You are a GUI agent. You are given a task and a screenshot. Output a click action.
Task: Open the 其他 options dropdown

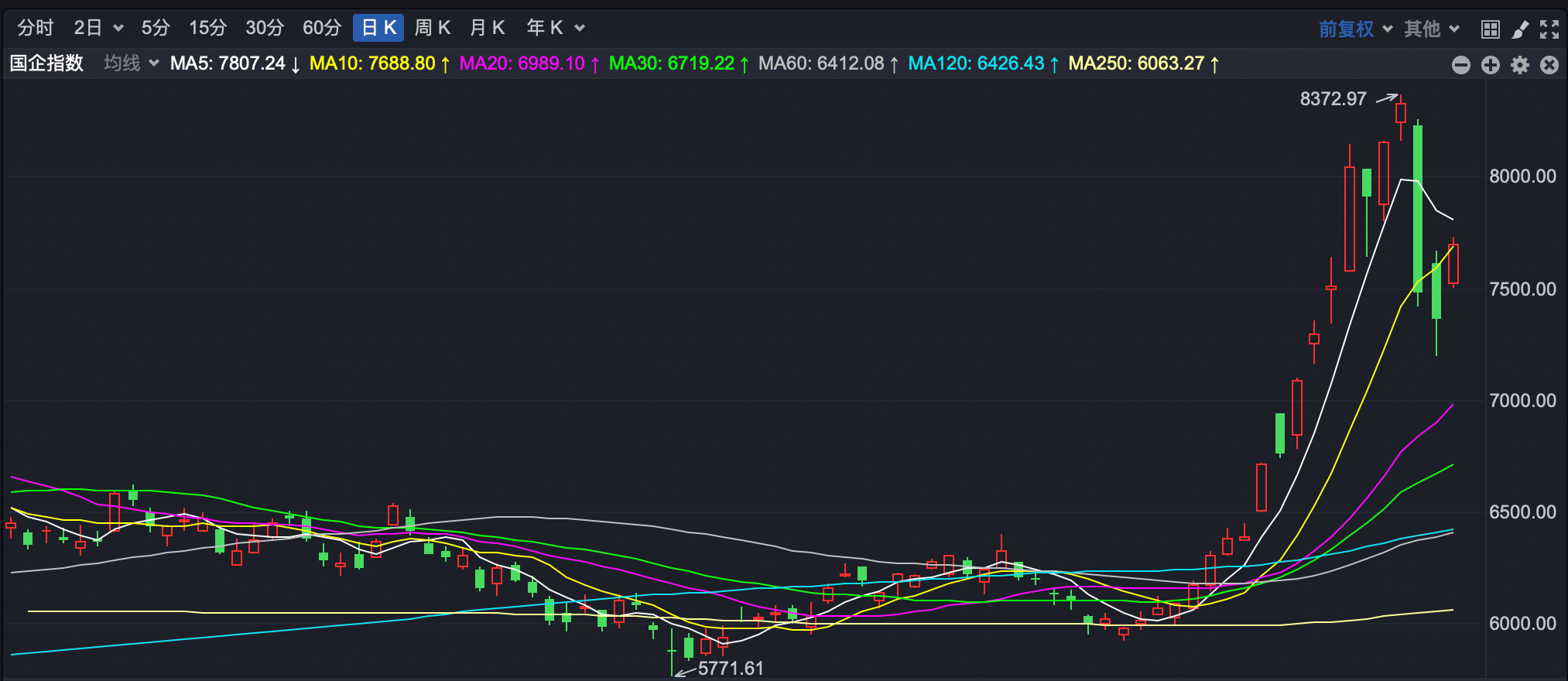point(1432,29)
